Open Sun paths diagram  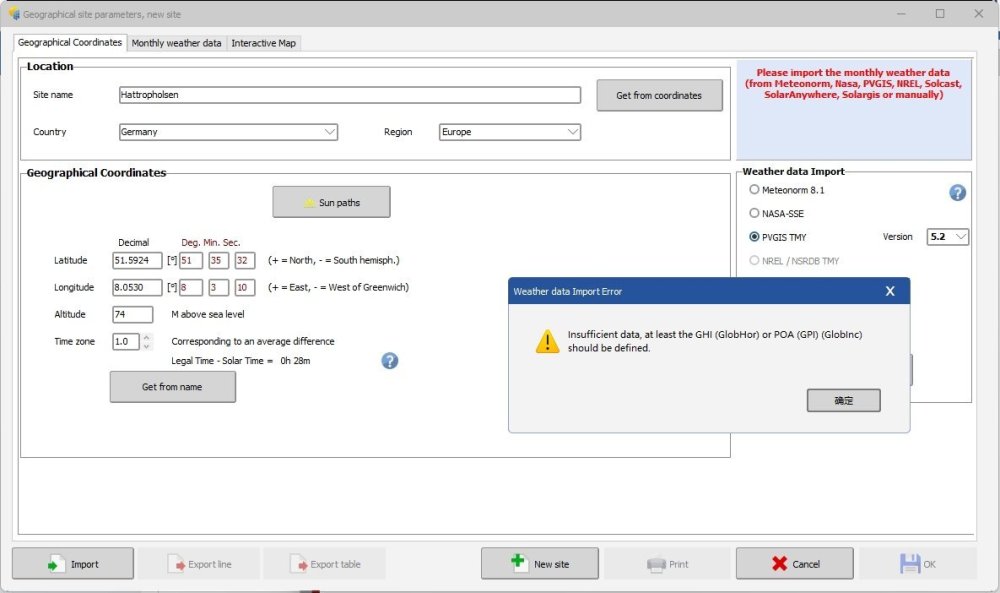click(331, 202)
